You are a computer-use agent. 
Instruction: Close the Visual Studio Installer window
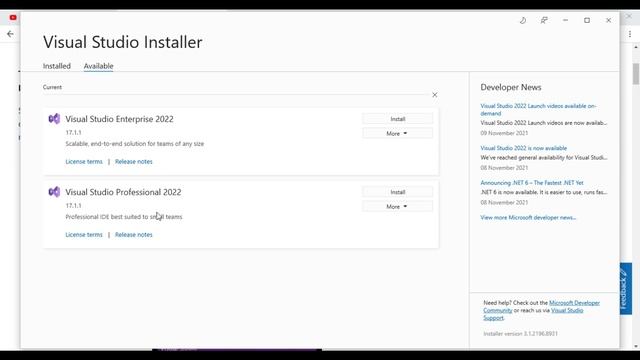609,20
